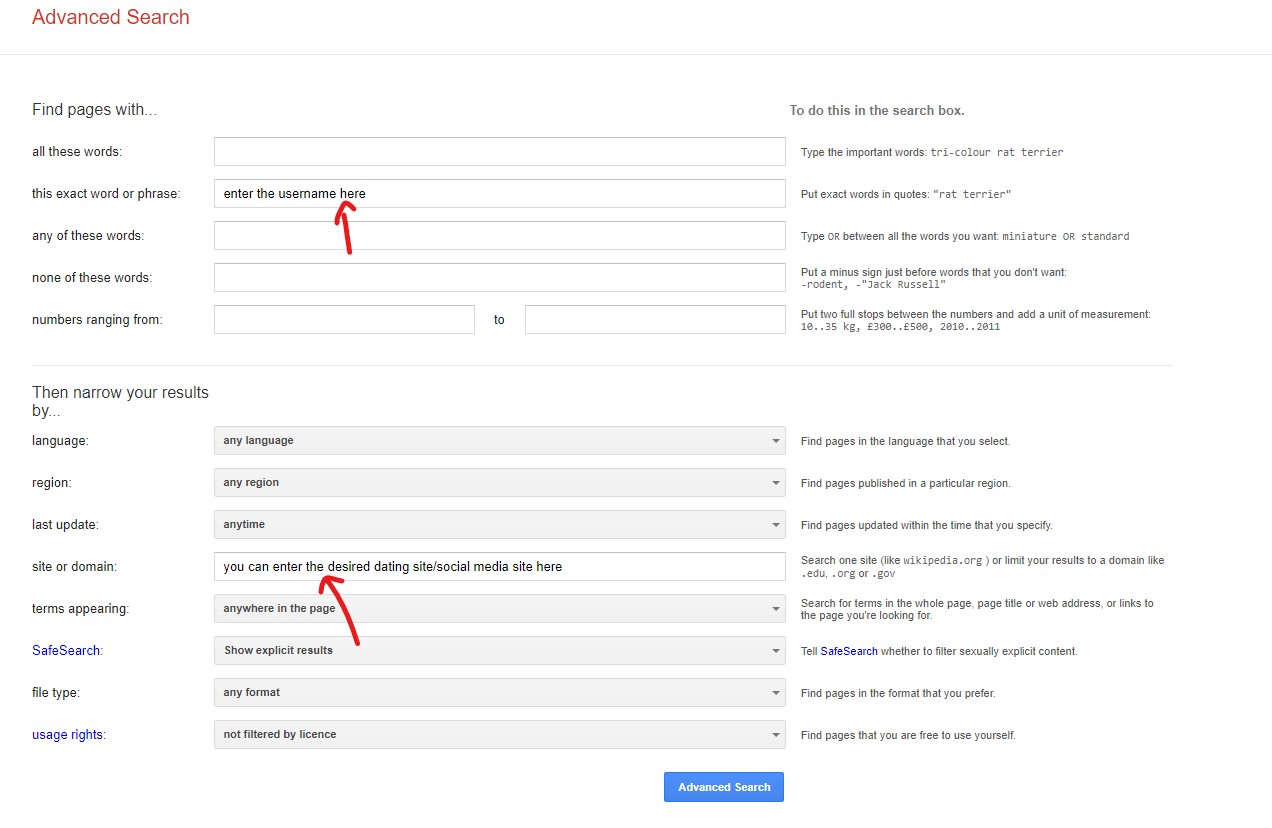This screenshot has height=828, width=1272.
Task: Open the usage rights label link
Action: (68, 735)
